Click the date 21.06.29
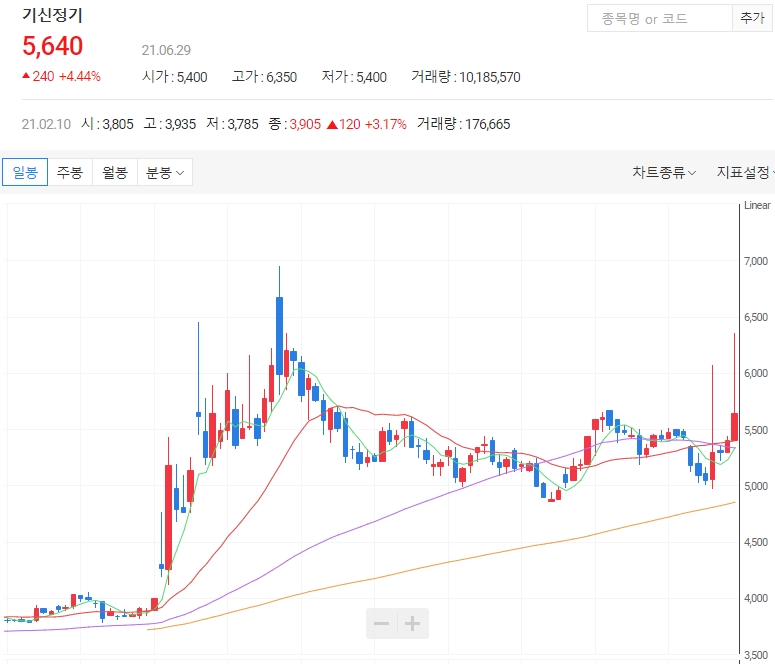This screenshot has width=775, height=664. point(166,50)
